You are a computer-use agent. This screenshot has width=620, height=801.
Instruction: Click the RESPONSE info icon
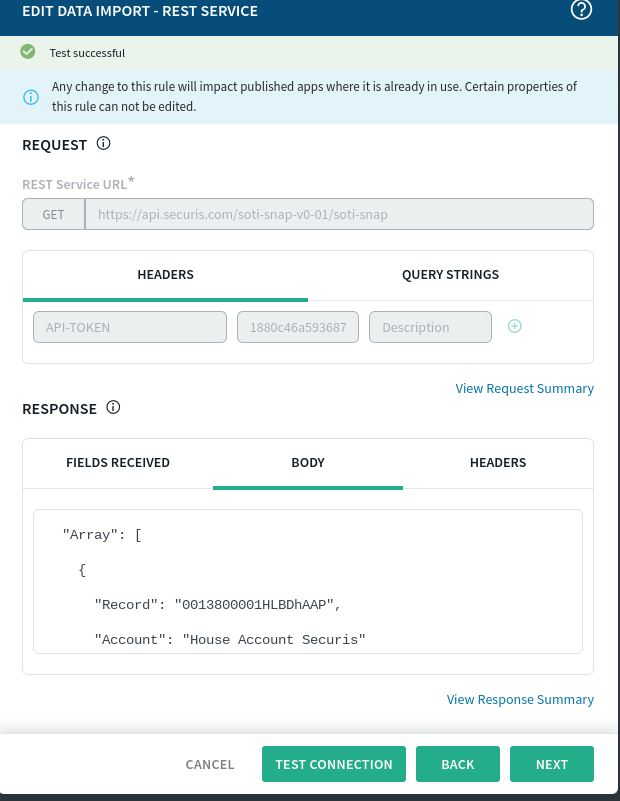click(x=113, y=408)
